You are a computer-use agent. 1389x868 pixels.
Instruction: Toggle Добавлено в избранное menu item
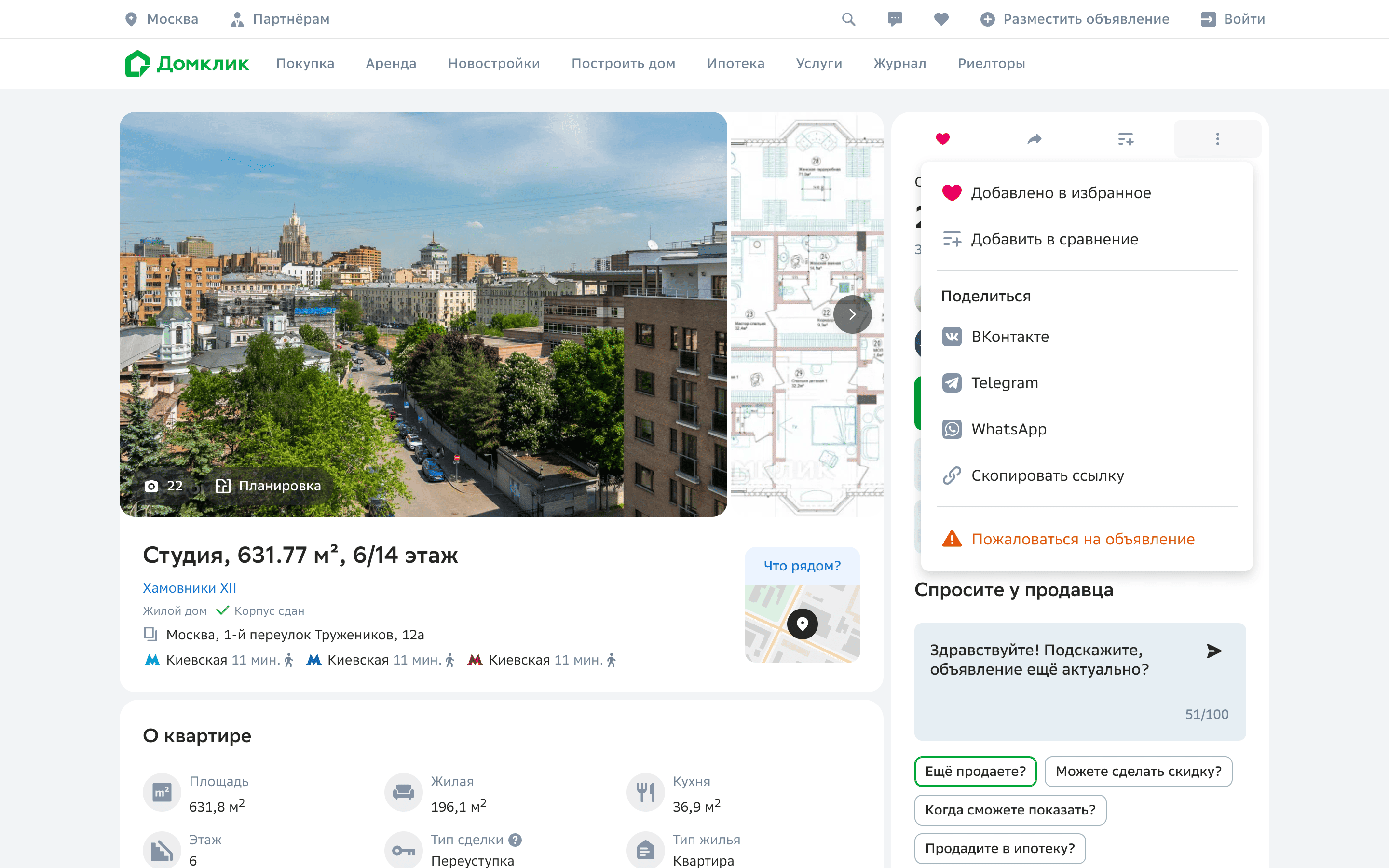click(1087, 193)
